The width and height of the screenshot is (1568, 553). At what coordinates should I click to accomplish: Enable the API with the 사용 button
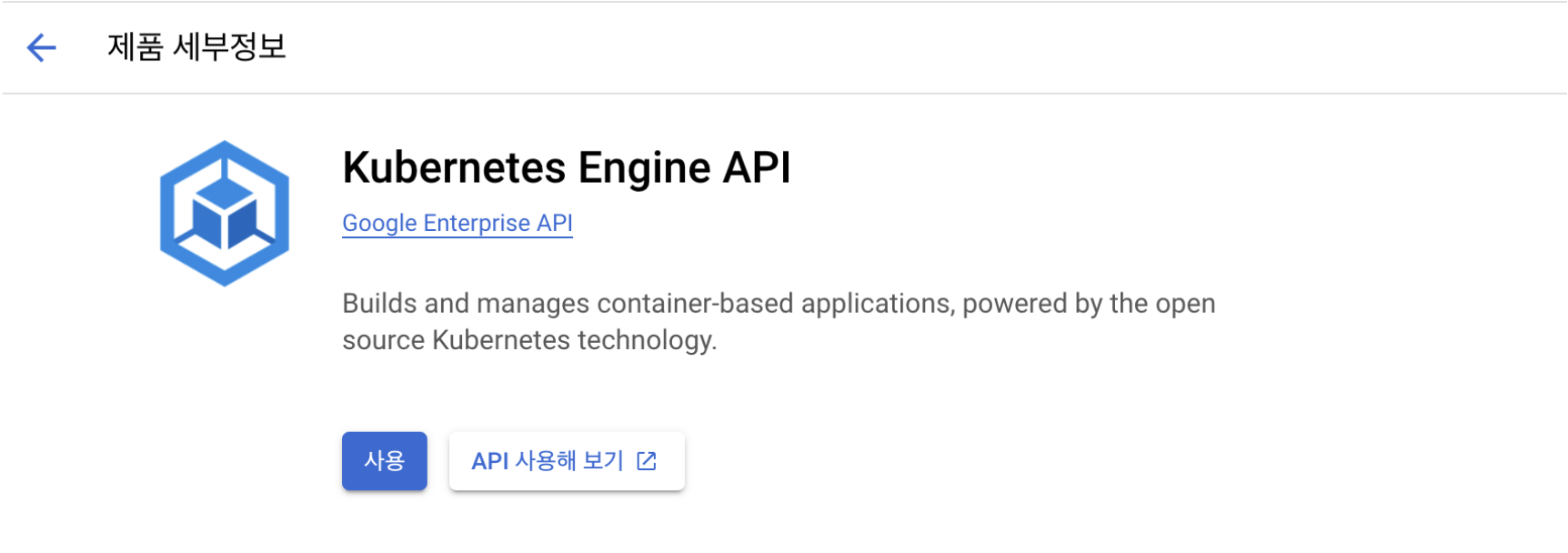click(x=385, y=461)
